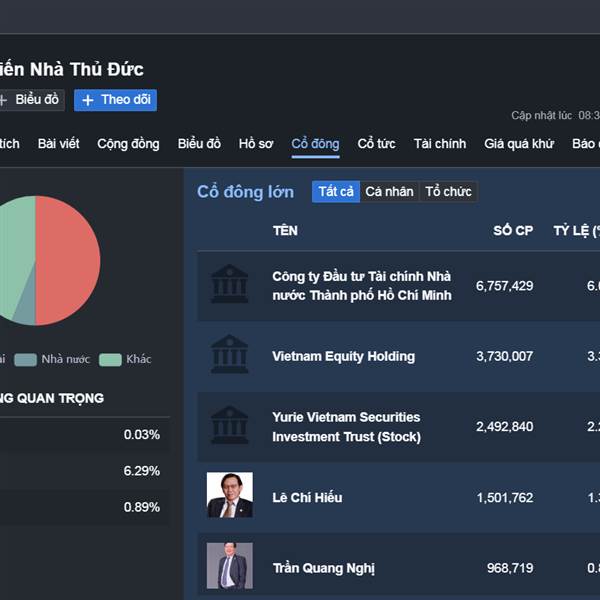The height and width of the screenshot is (600, 600).
Task: Click the share count 968,719
Action: tap(510, 568)
